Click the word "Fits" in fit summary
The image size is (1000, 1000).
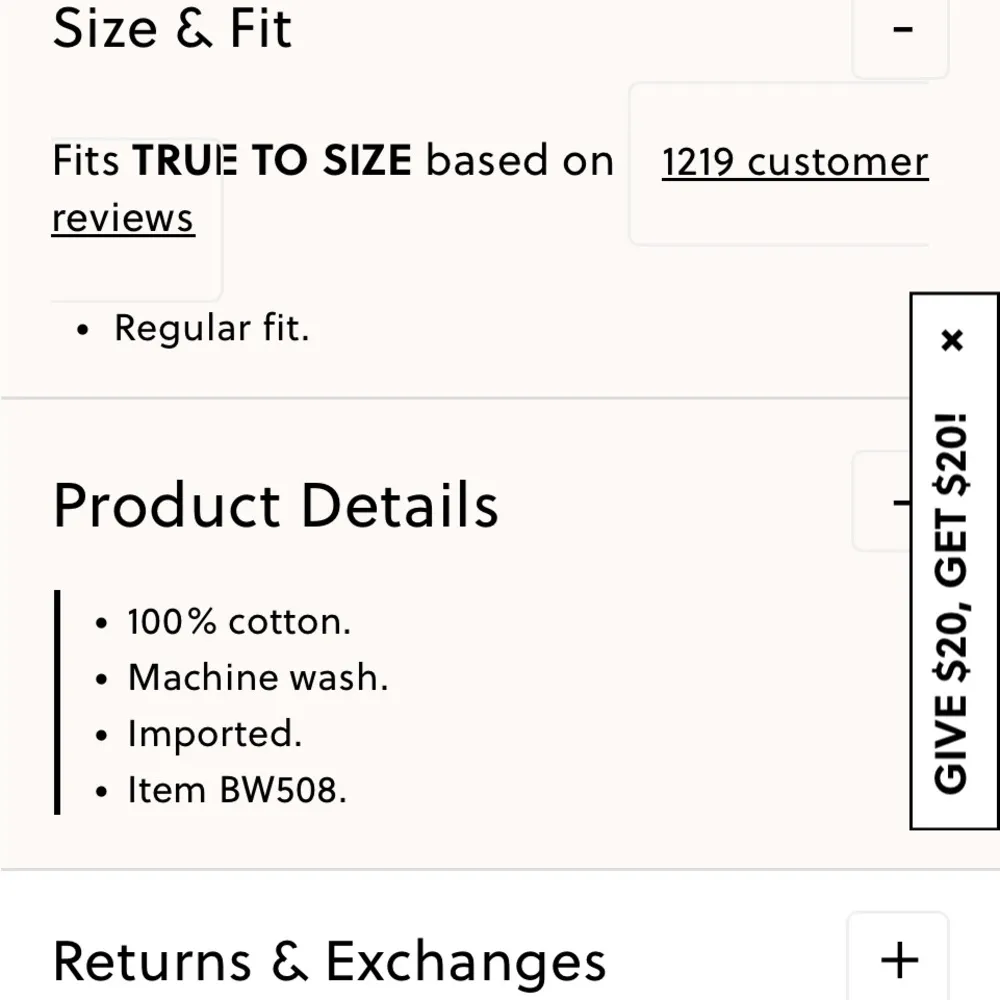pos(86,161)
